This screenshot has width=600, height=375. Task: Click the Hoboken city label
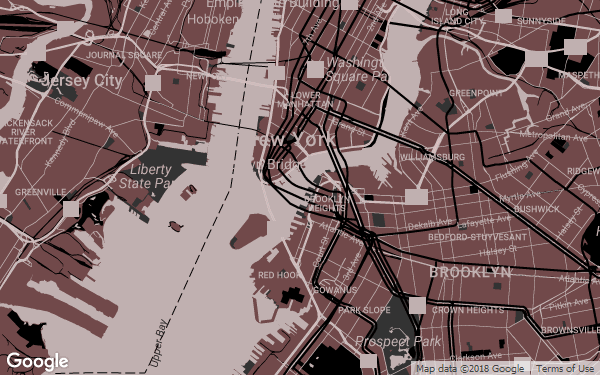coord(213,19)
